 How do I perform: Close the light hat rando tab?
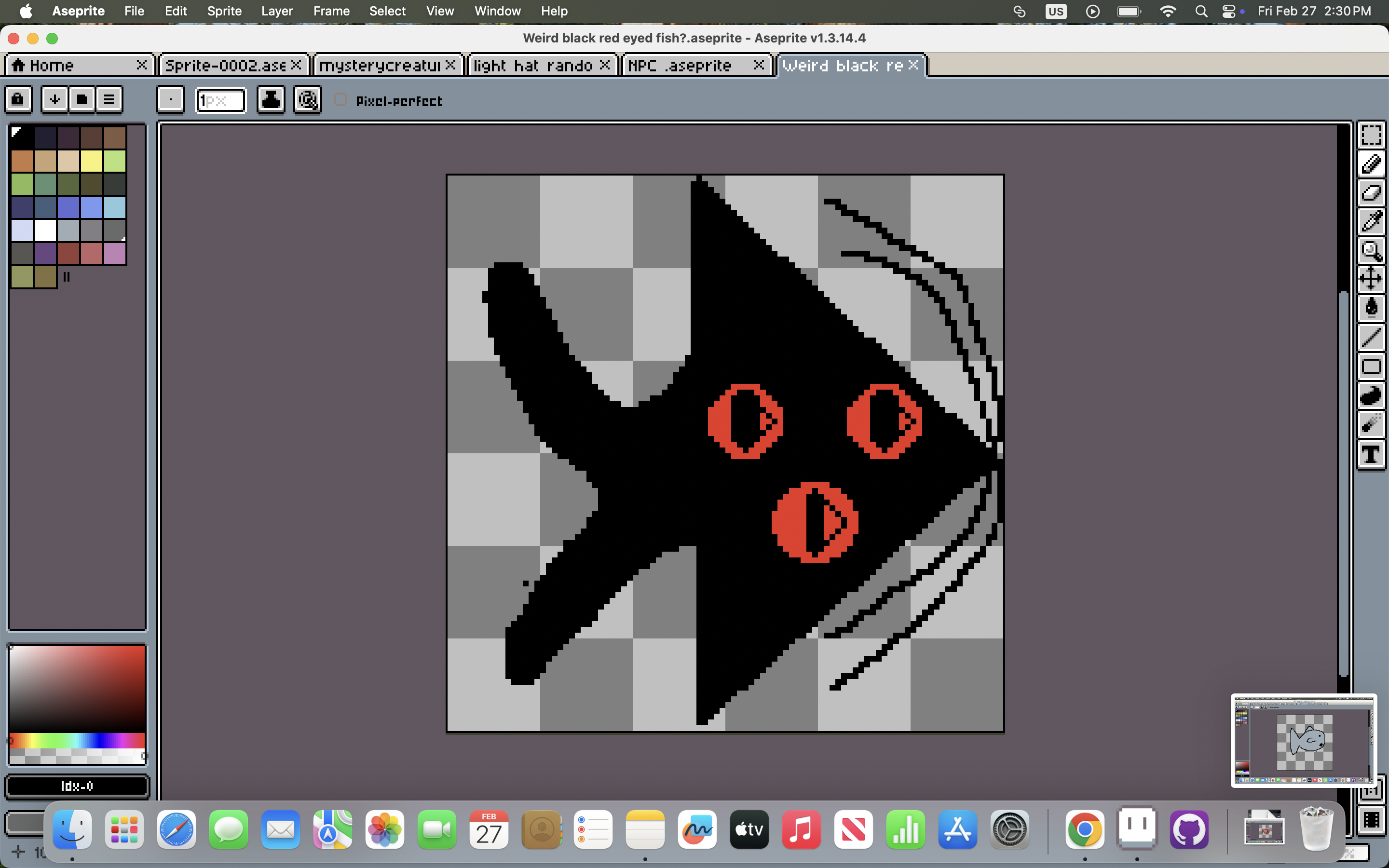604,65
